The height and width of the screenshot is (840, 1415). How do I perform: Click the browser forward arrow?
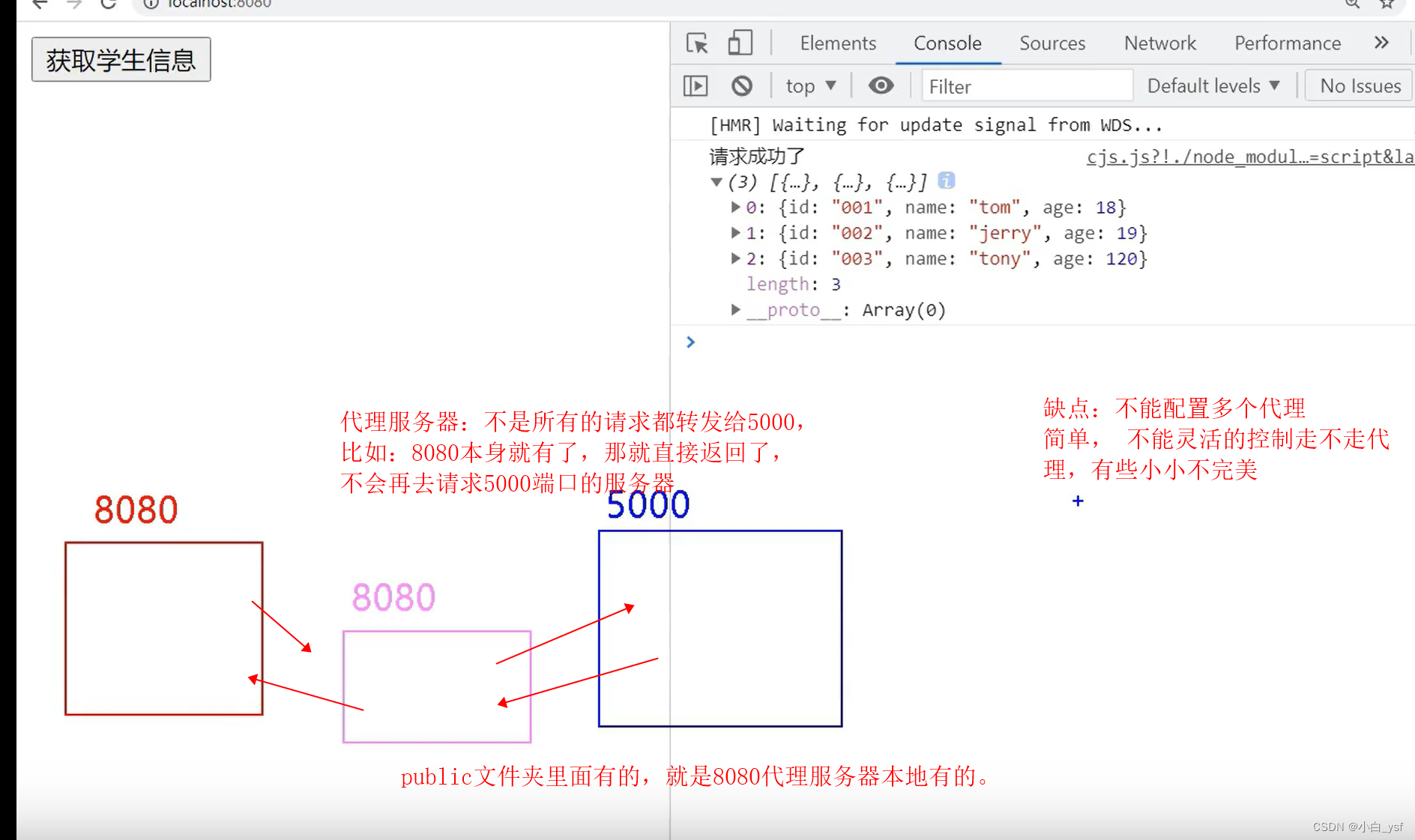[x=74, y=4]
